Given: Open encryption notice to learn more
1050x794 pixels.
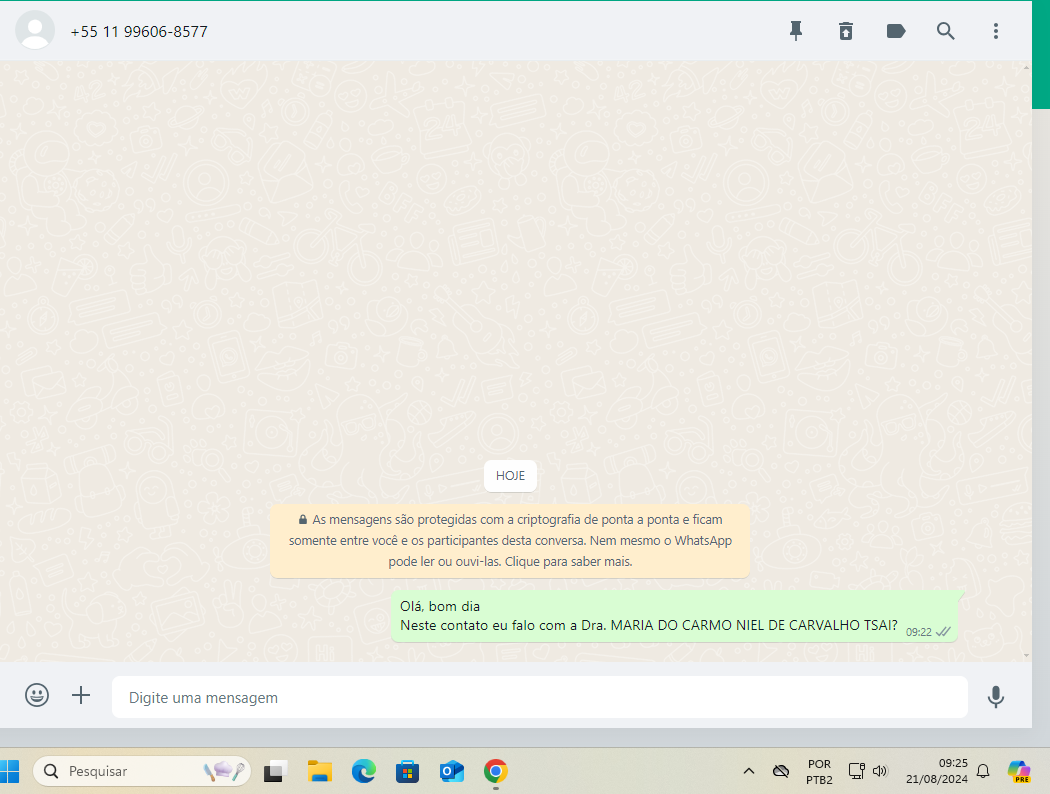Looking at the screenshot, I should coord(510,540).
